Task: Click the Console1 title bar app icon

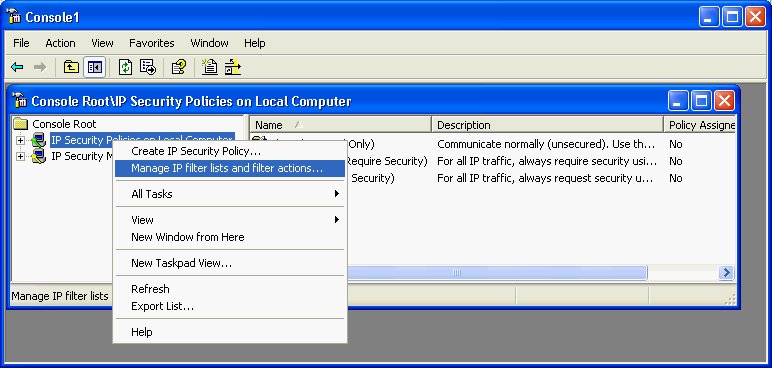Action: click(14, 17)
